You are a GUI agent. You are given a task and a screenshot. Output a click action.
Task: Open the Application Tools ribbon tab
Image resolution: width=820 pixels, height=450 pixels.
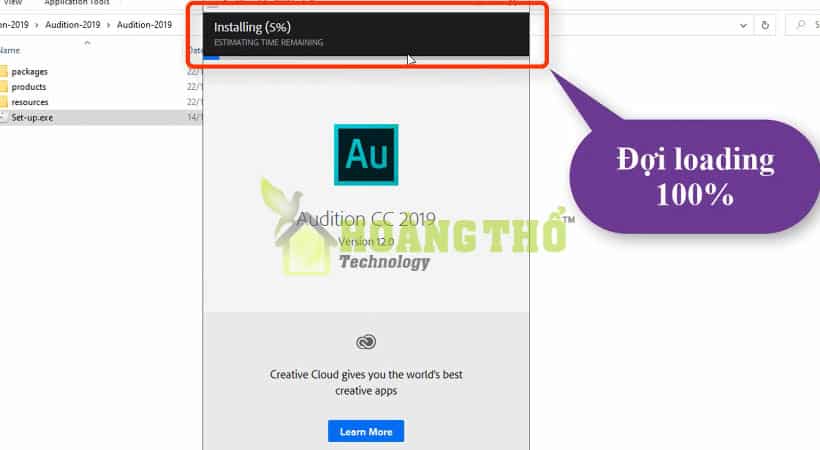[x=77, y=3]
